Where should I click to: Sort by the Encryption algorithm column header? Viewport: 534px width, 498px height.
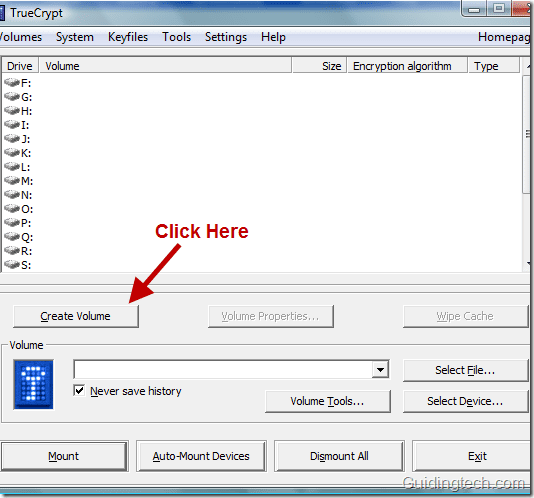(x=407, y=65)
